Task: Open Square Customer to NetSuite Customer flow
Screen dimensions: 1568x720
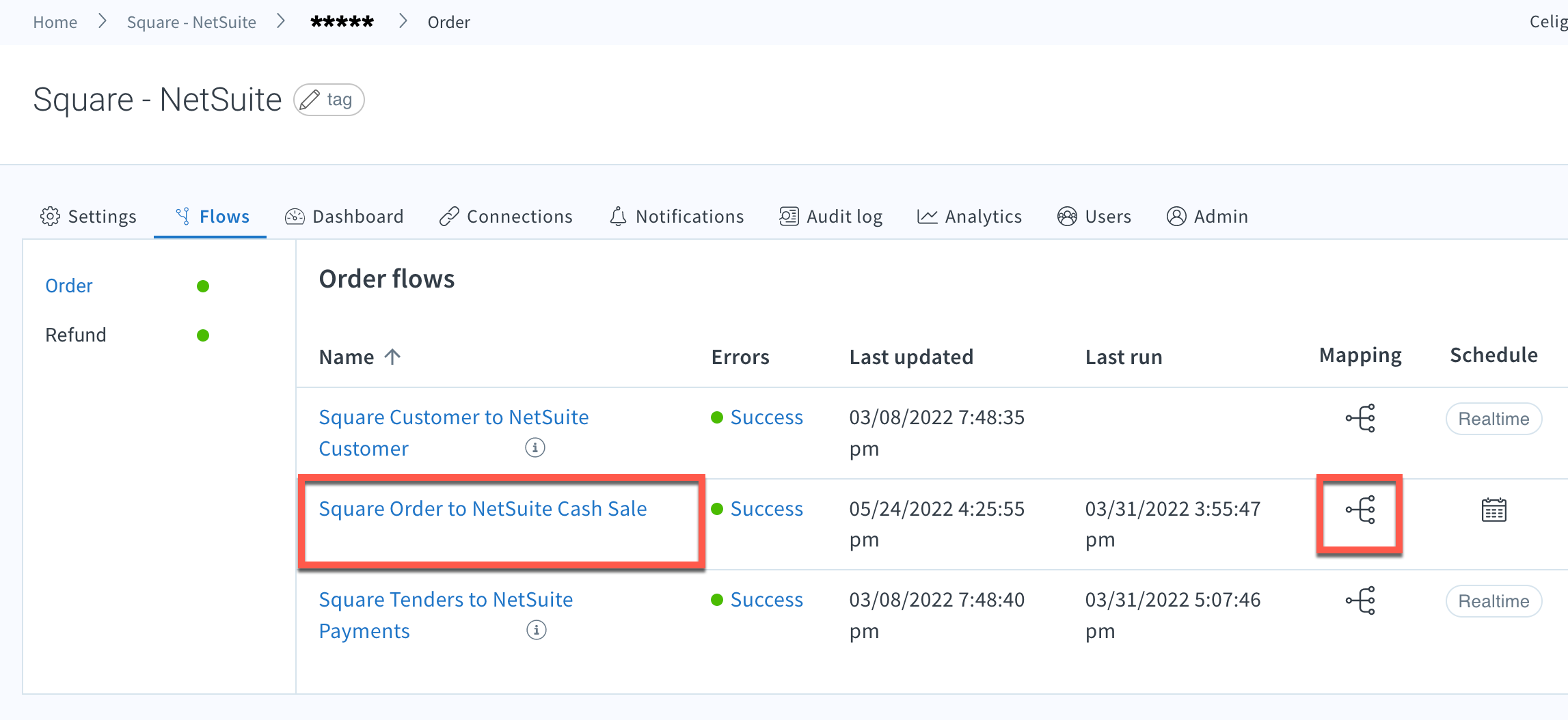Action: click(454, 432)
